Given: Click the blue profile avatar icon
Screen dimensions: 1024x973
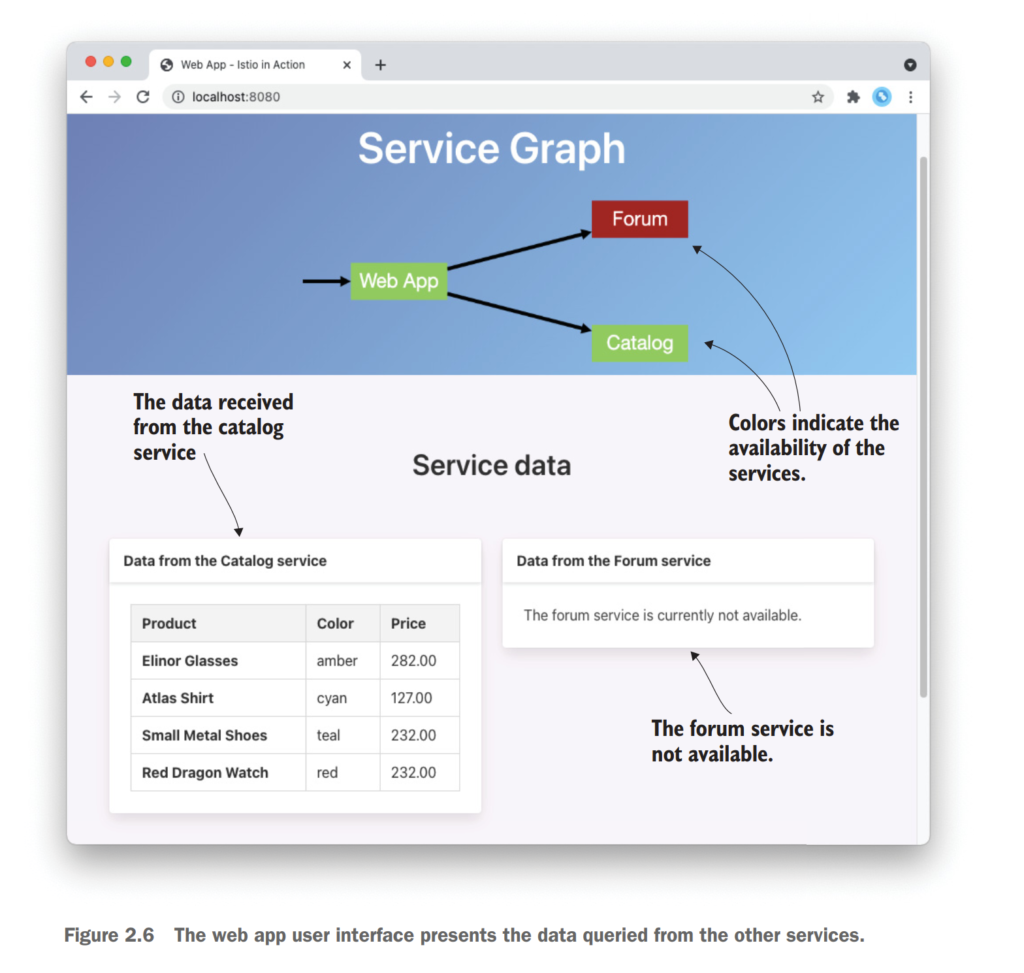Looking at the screenshot, I should pos(881,97).
